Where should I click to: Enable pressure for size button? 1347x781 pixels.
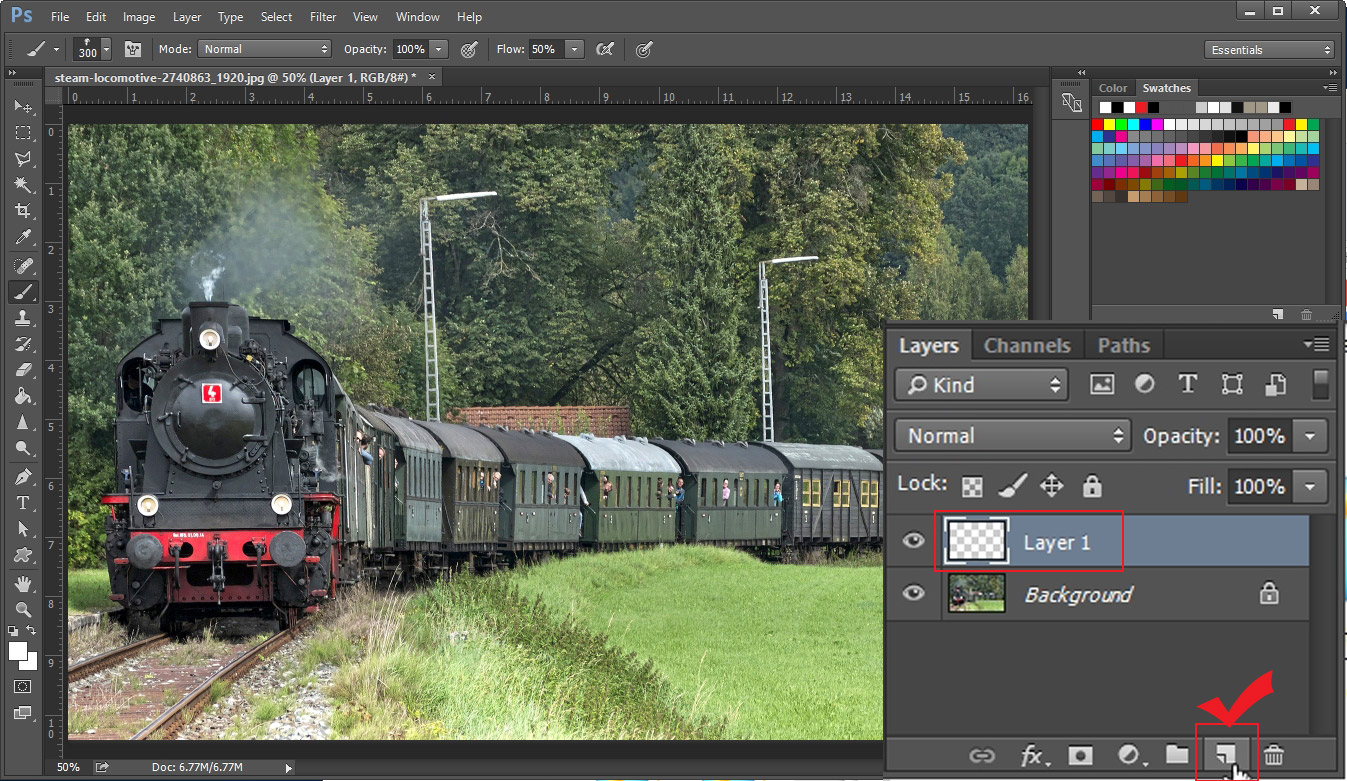[644, 49]
